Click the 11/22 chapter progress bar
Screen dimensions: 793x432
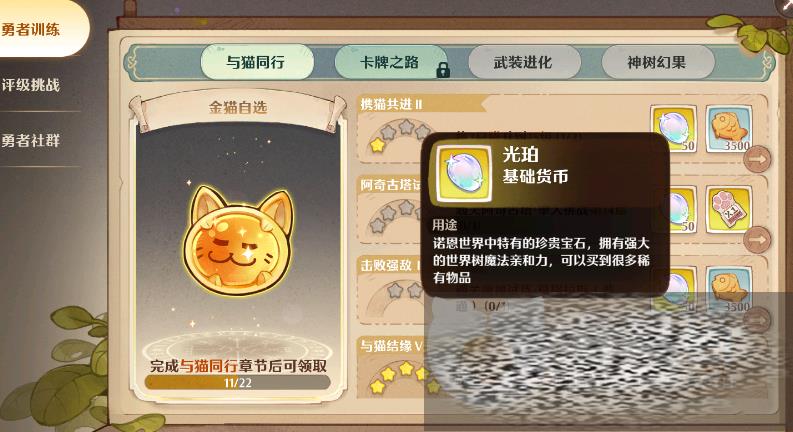click(238, 382)
